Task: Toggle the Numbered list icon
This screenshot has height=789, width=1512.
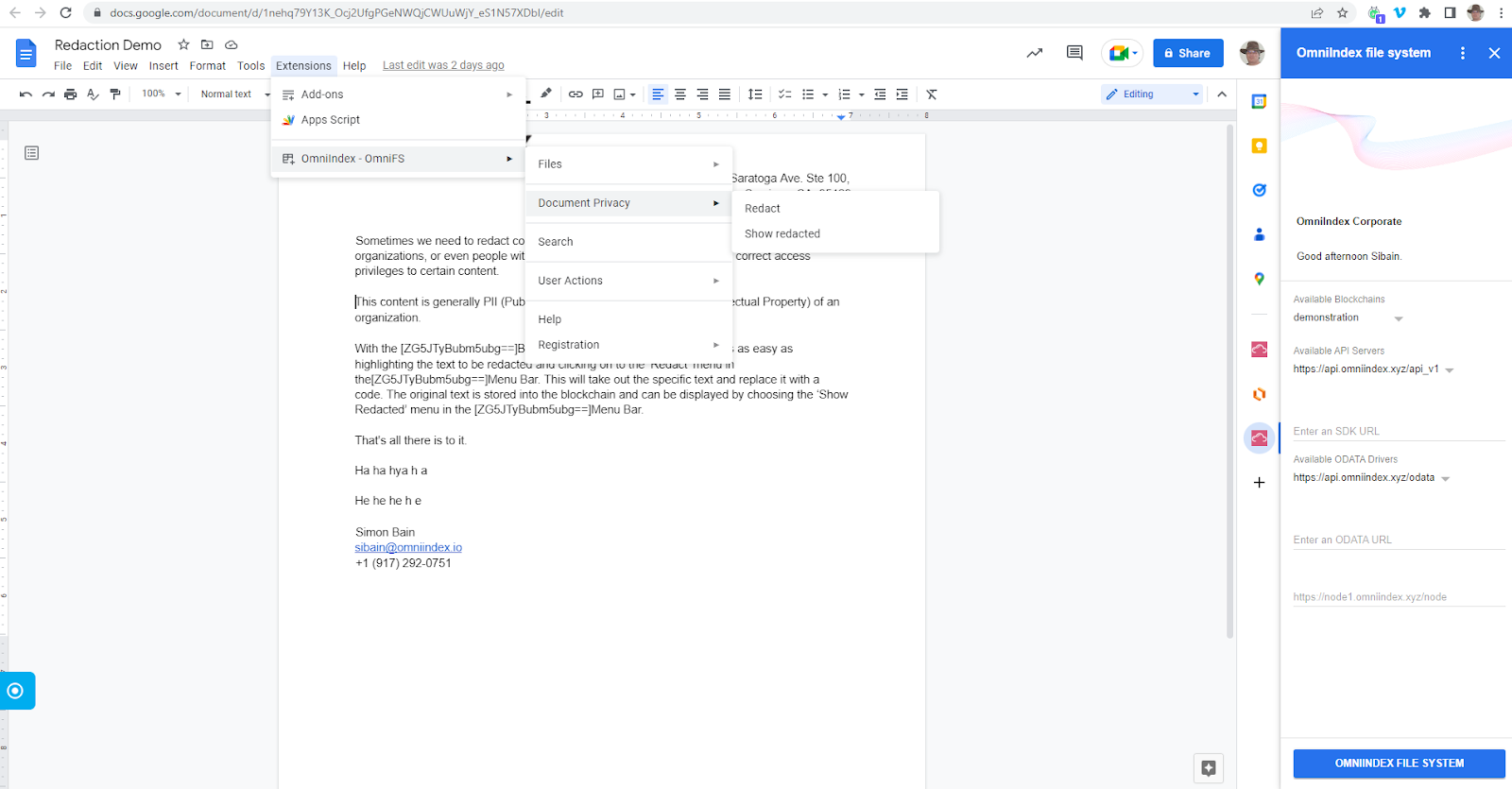Action: click(845, 94)
